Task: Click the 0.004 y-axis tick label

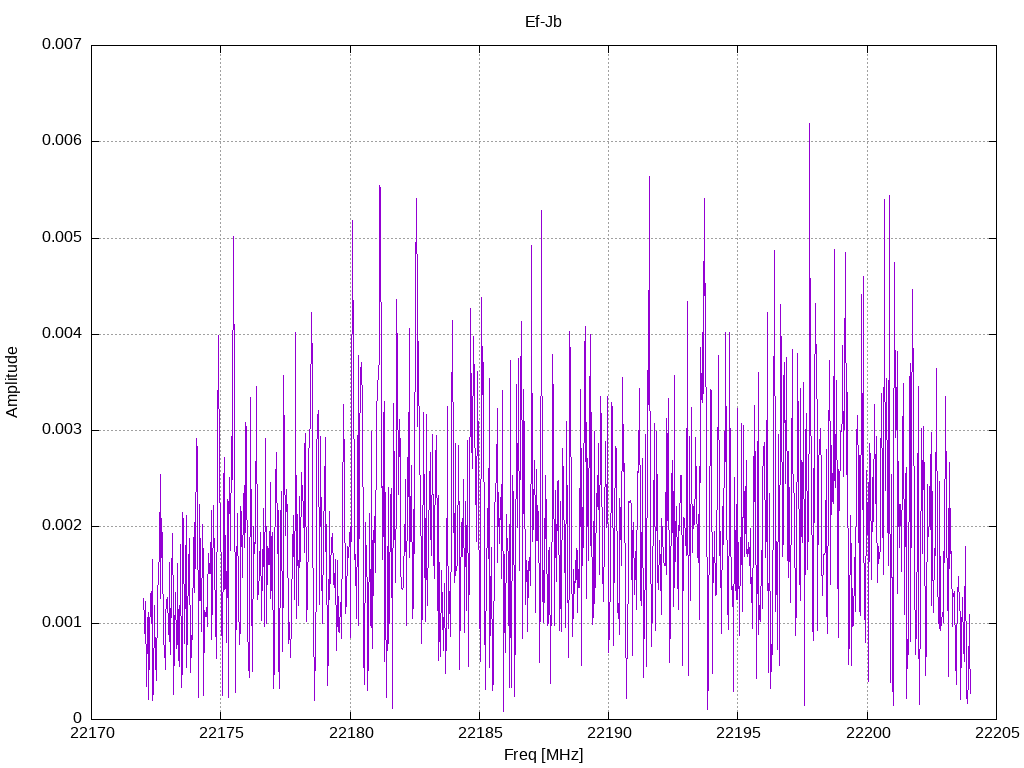Action: (62, 333)
